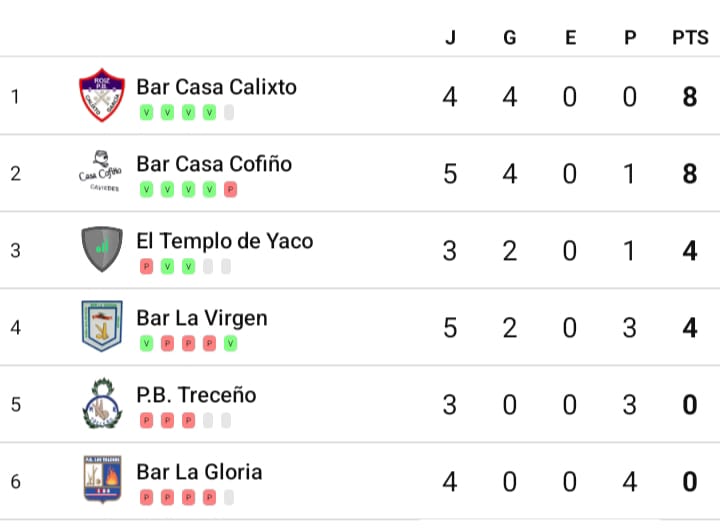This screenshot has height=529, width=720.
Task: Open the Bar Casa Calixto team name
Action: 217,87
